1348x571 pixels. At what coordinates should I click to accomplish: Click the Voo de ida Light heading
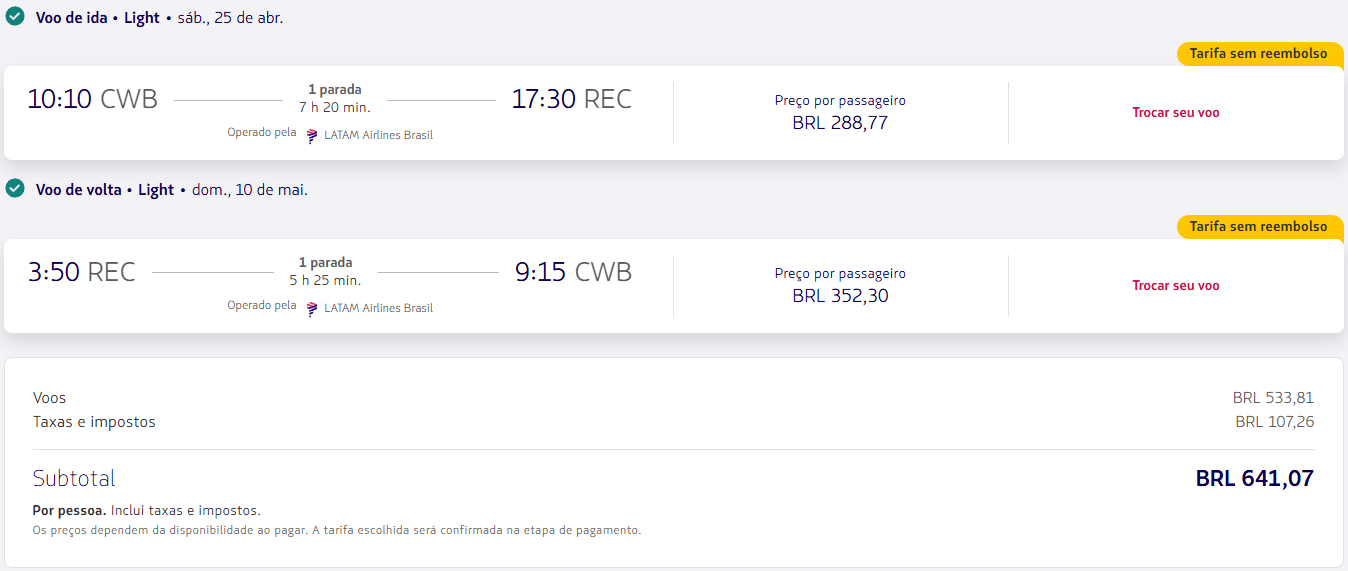coord(98,18)
